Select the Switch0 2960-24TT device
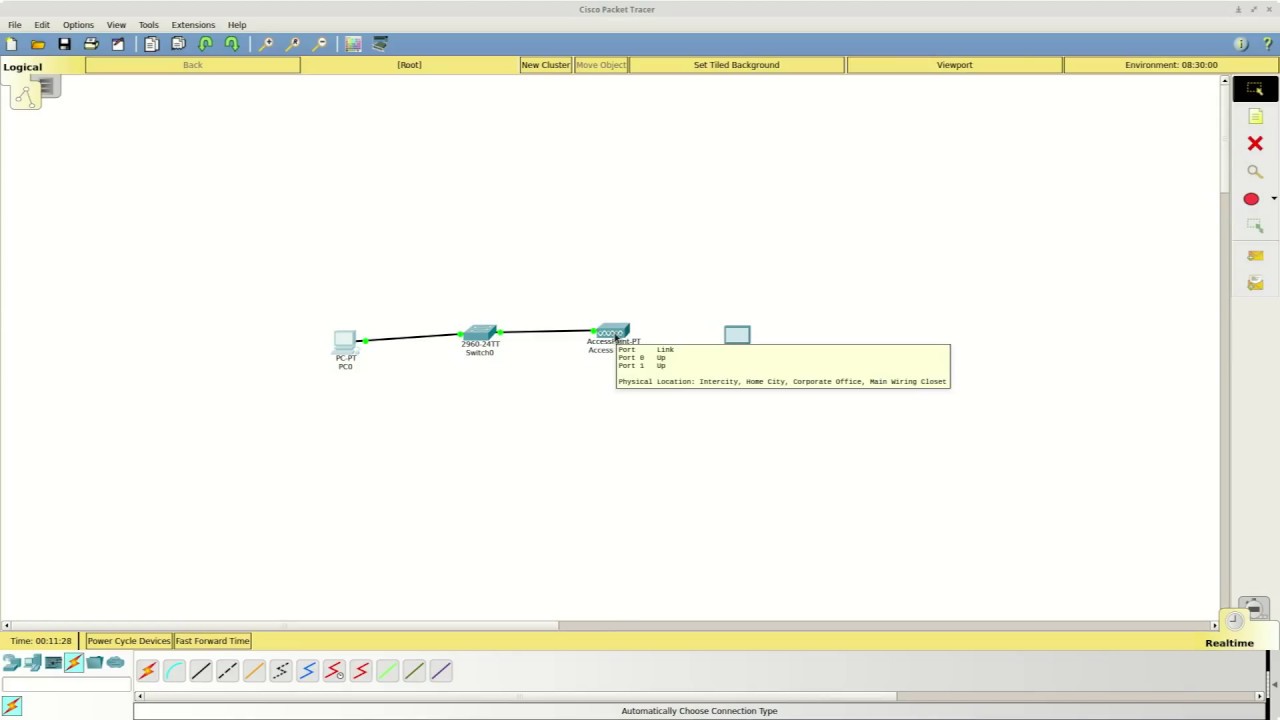The width and height of the screenshot is (1280, 720). [x=480, y=332]
